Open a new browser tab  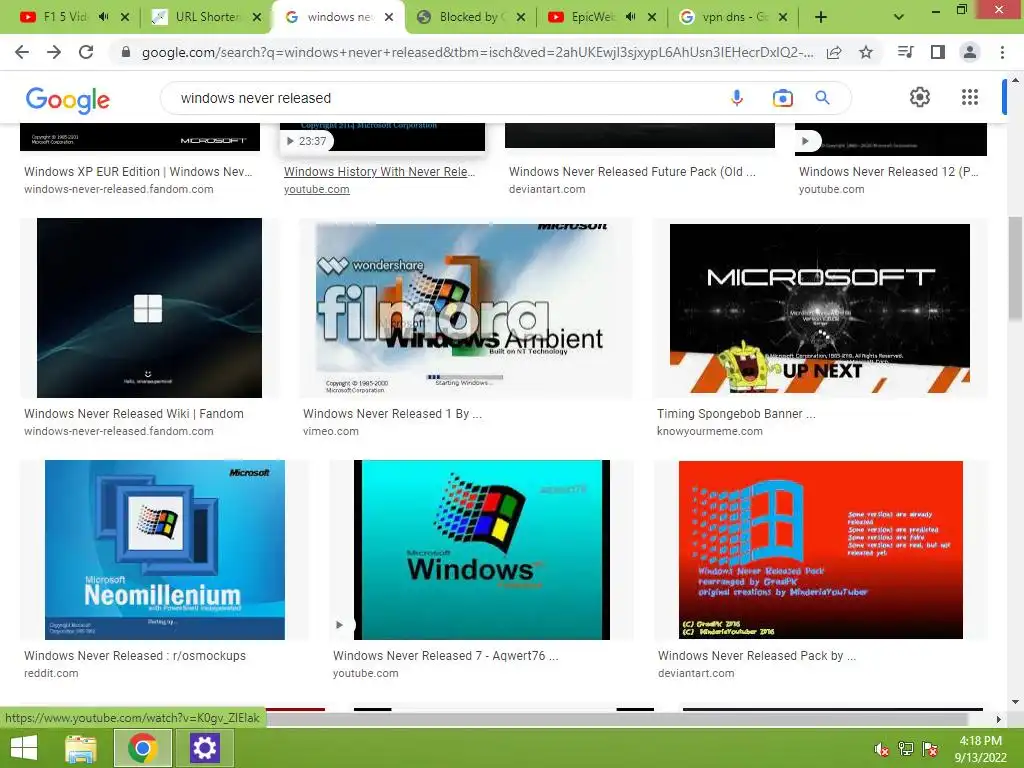821,17
